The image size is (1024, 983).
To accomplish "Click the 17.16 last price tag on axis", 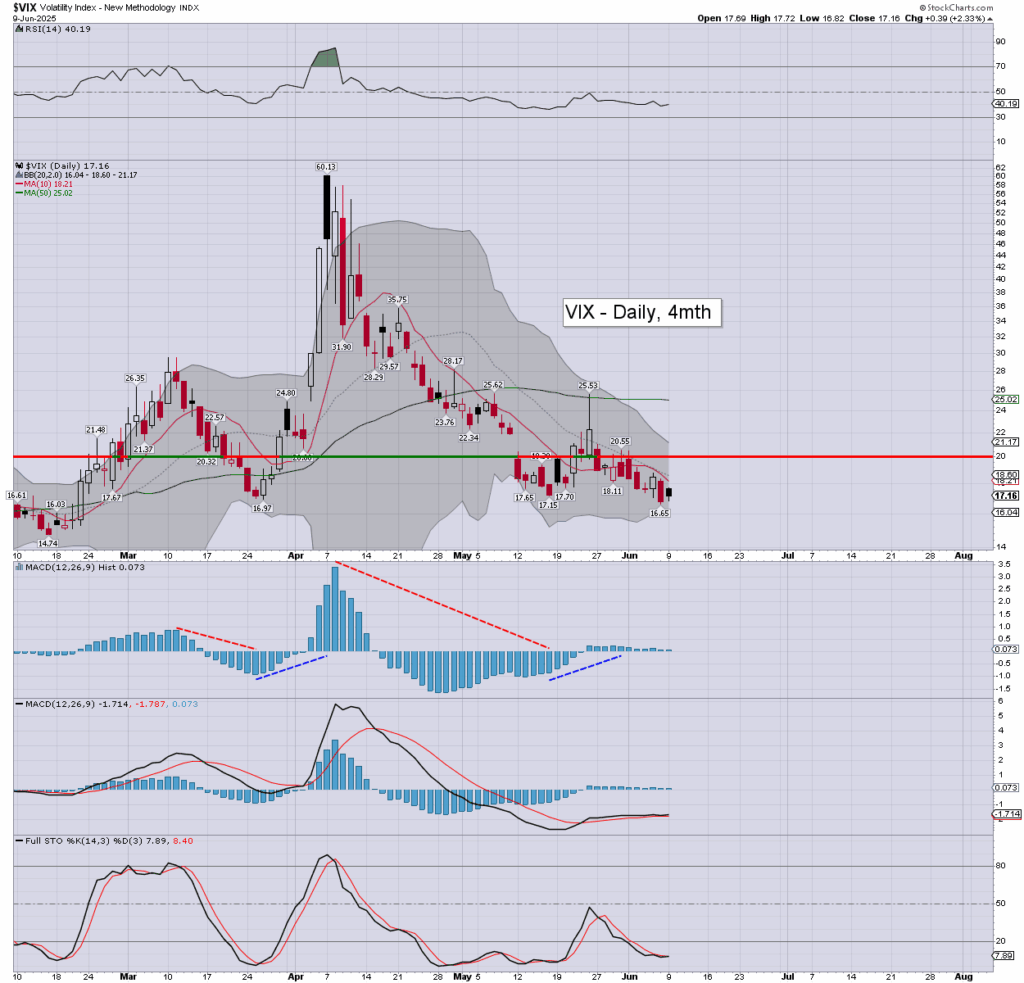I will (1005, 495).
